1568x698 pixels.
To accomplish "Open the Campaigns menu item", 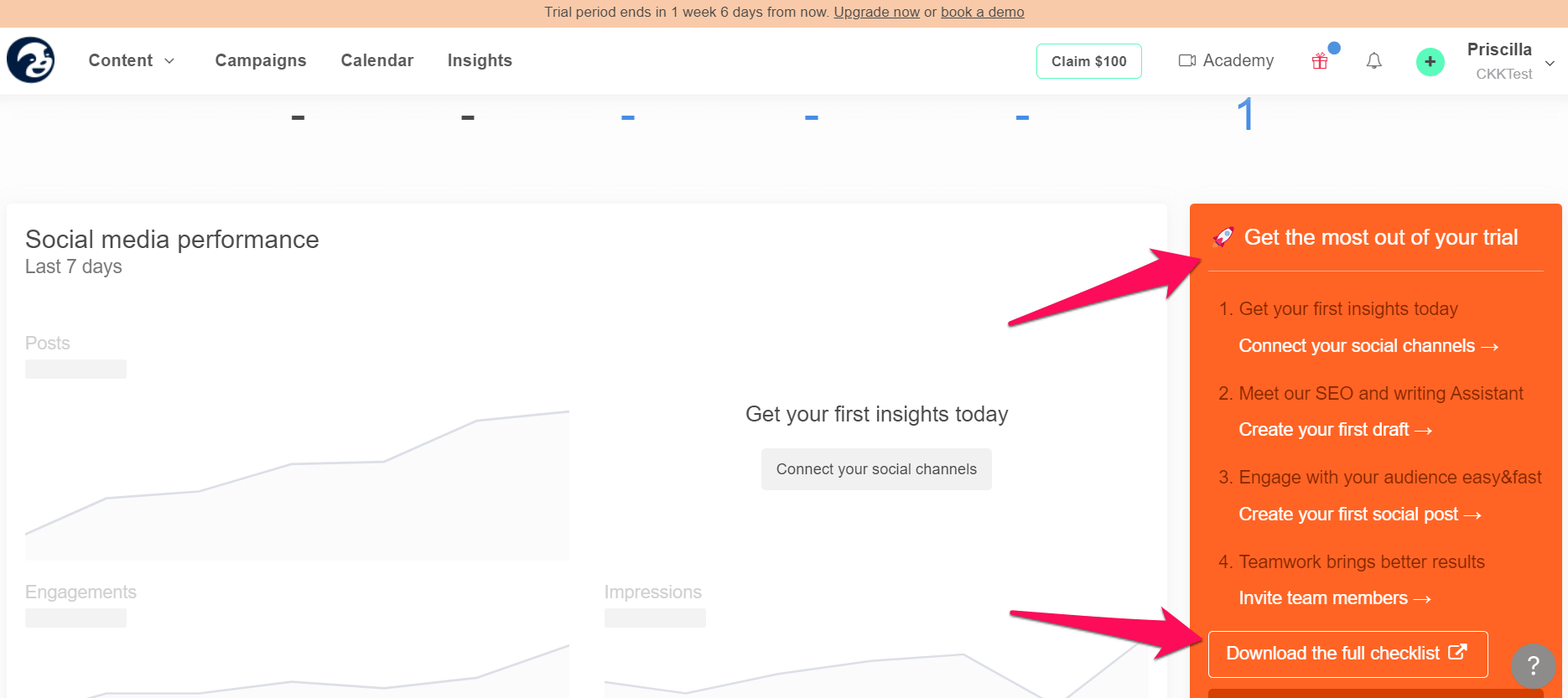I will (261, 60).
